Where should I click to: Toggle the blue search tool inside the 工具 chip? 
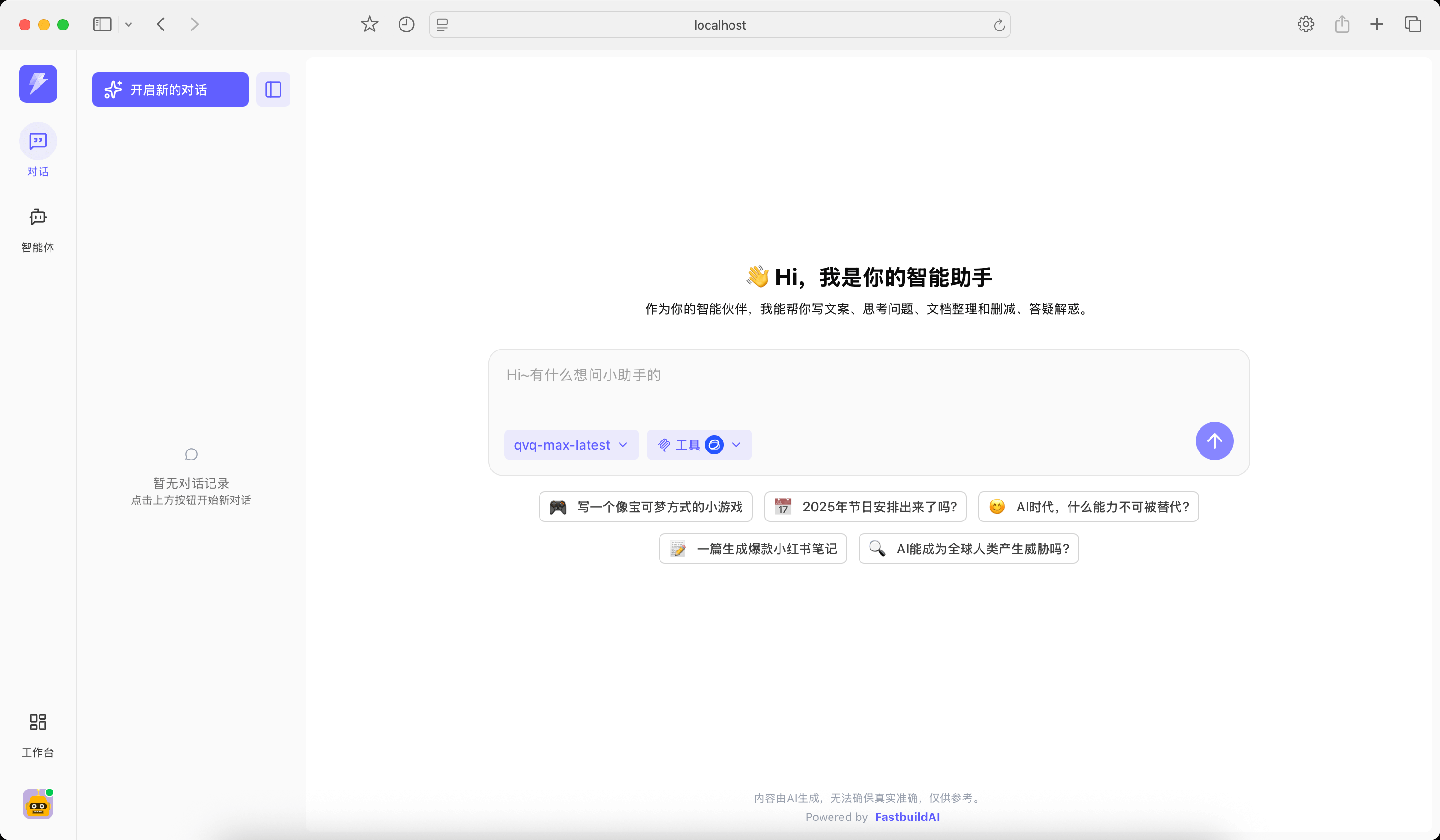pyautogui.click(x=714, y=445)
